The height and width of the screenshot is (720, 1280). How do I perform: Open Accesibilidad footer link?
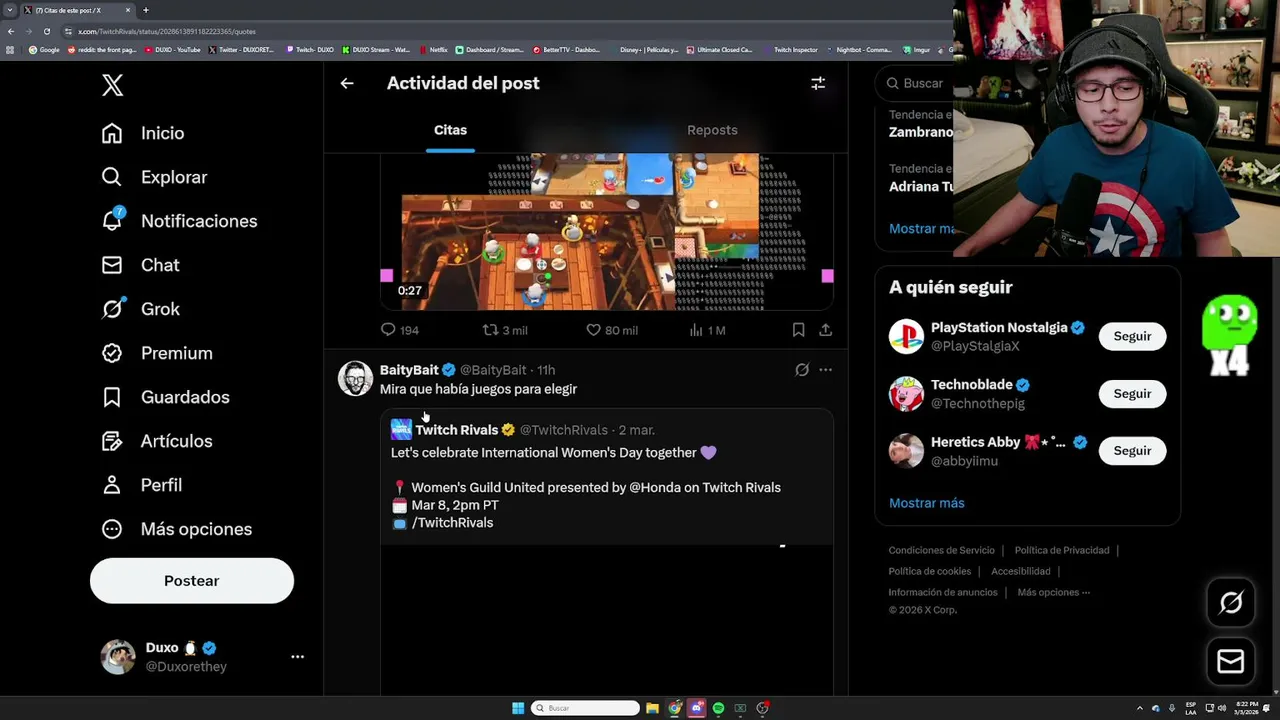click(1021, 571)
